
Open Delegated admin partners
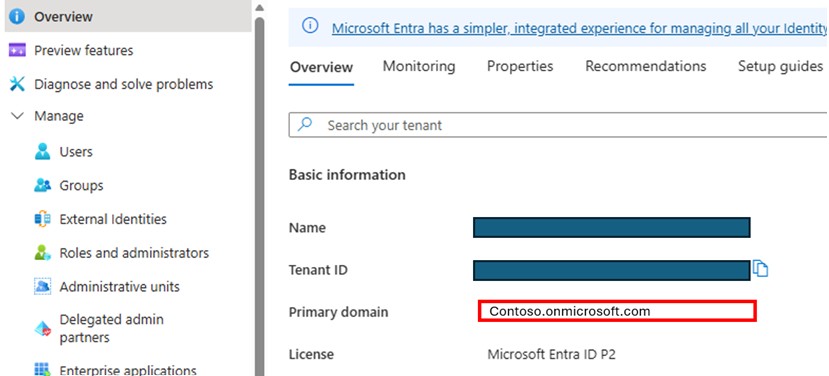tap(112, 328)
